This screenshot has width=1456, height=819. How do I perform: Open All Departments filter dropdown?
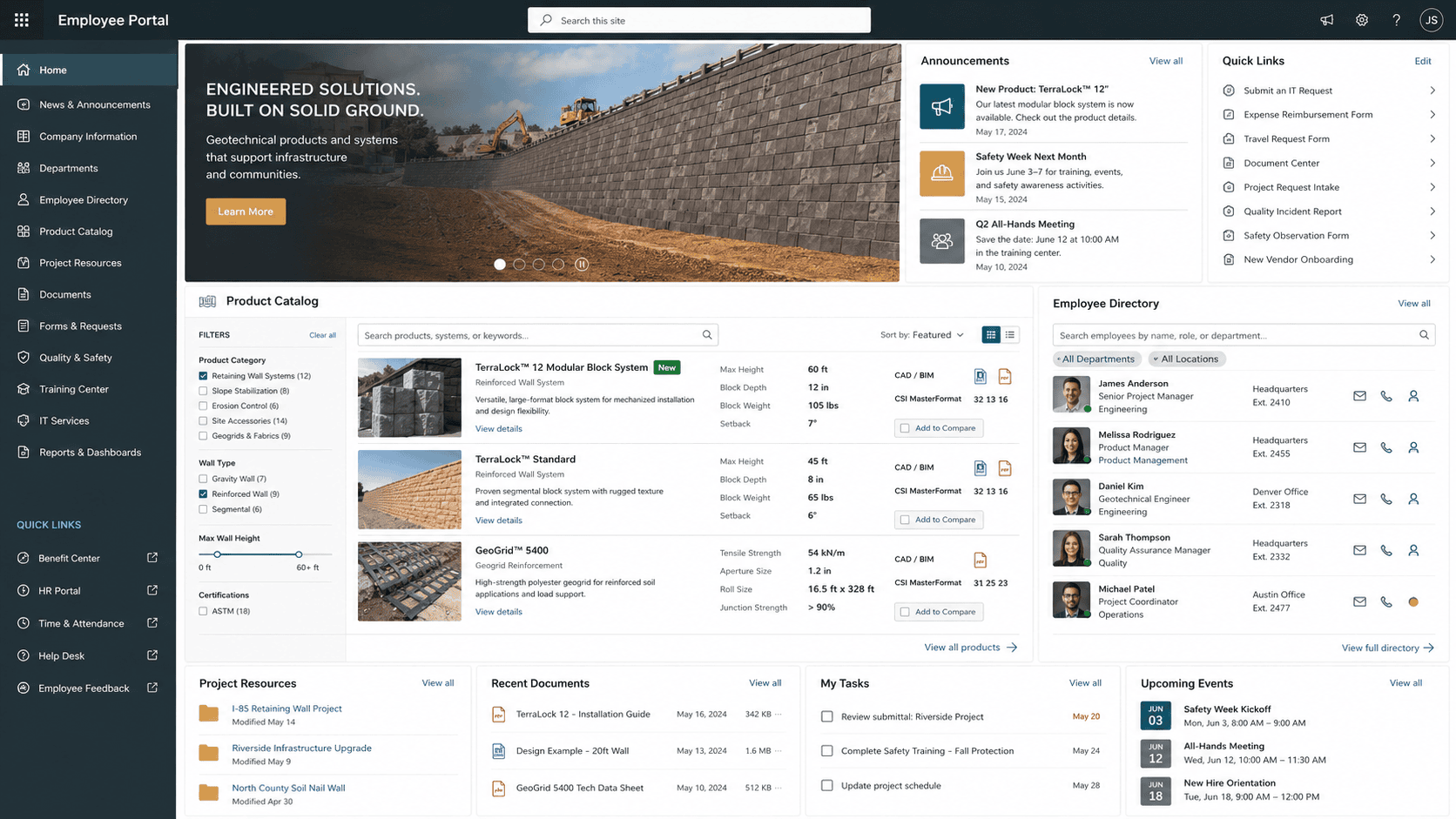[x=1096, y=359]
